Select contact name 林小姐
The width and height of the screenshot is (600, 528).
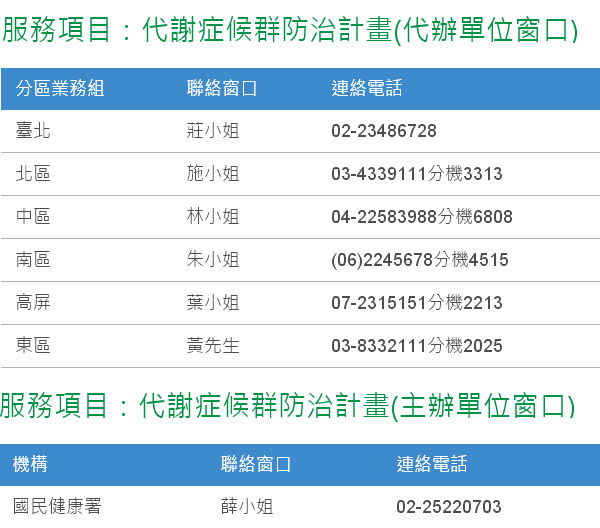pos(212,217)
